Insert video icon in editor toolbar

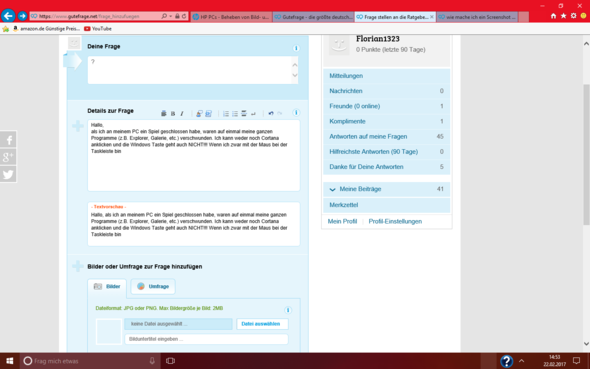click(x=208, y=114)
